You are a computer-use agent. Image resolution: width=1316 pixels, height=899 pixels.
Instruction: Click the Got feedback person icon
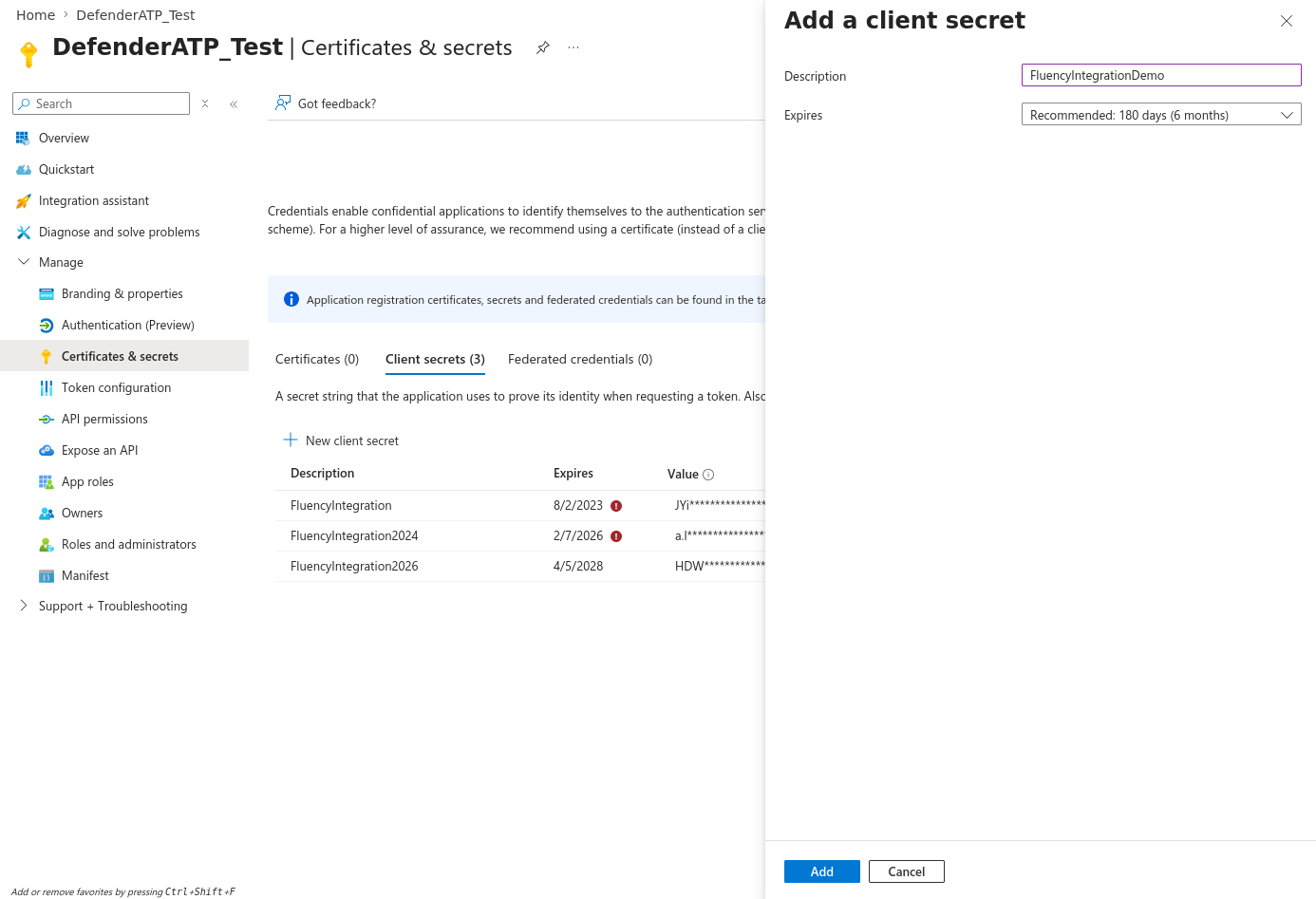pyautogui.click(x=282, y=103)
